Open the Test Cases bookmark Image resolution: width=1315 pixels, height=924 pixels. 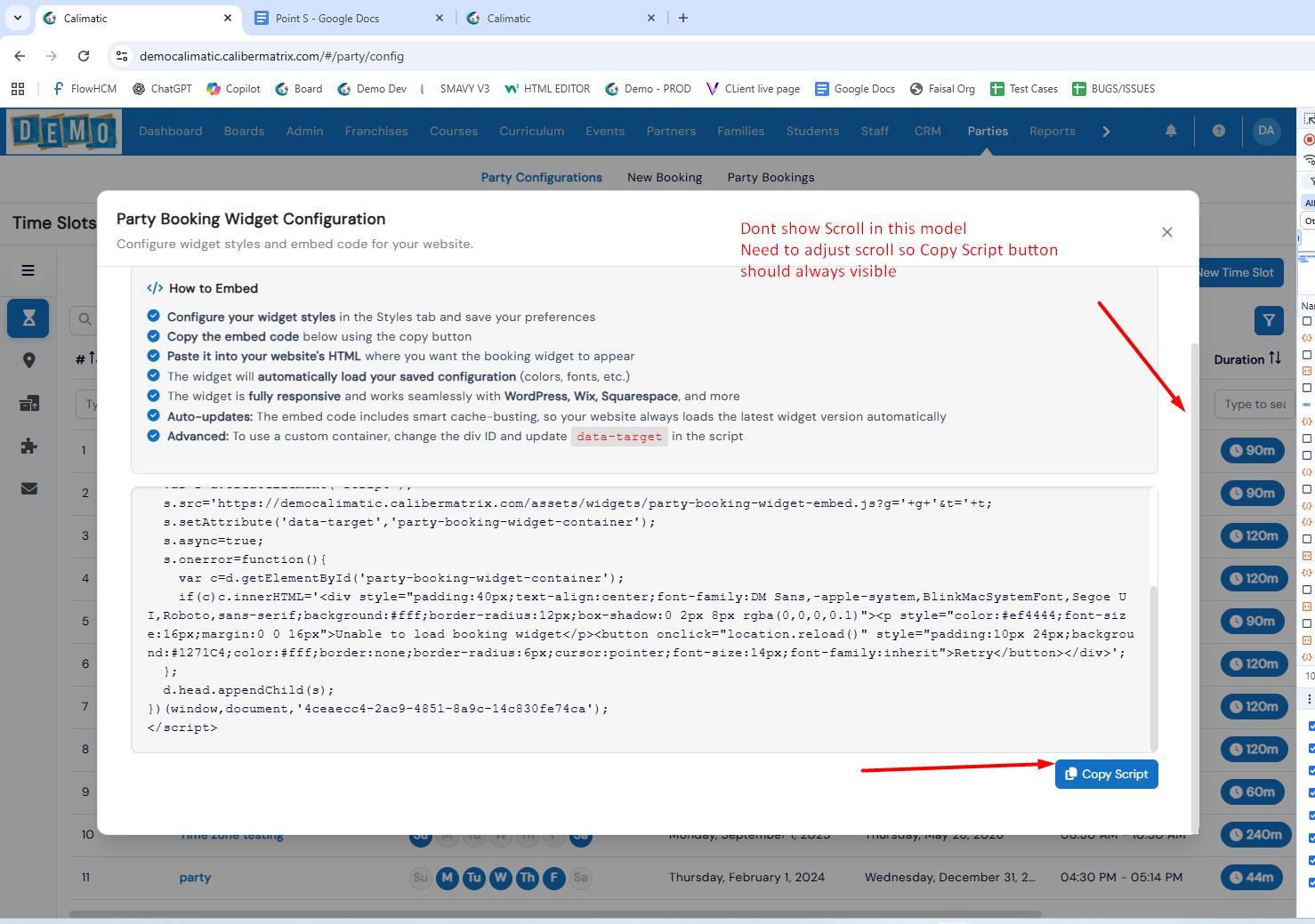[x=1024, y=89]
